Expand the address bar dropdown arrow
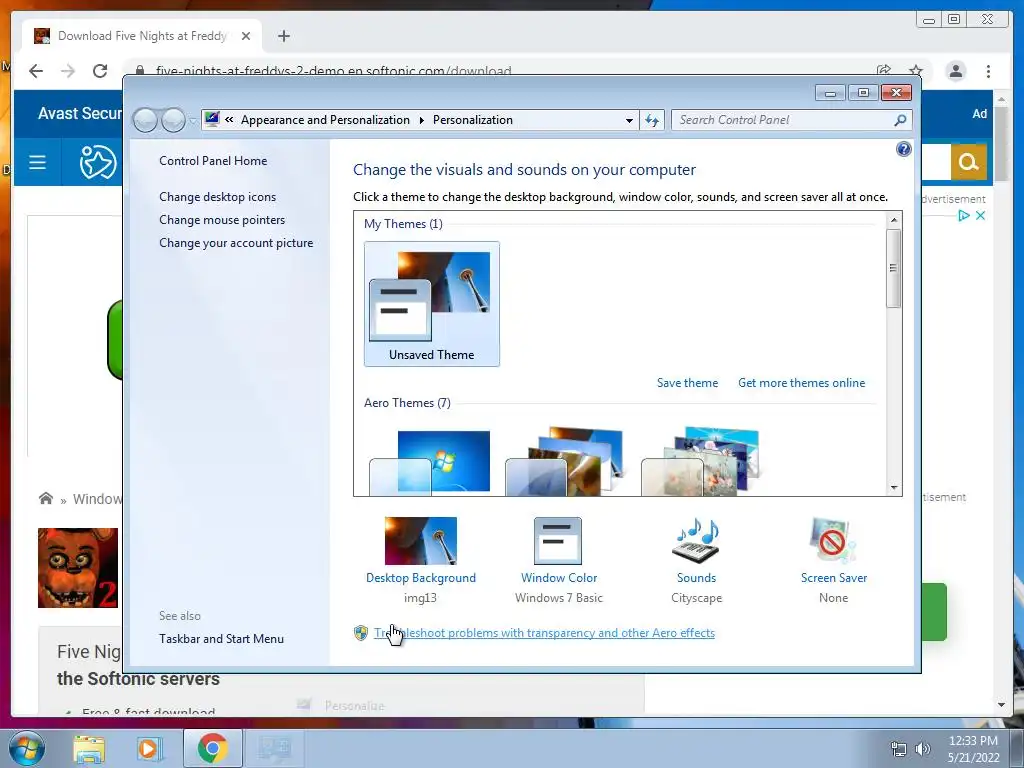This screenshot has height=768, width=1024. [x=629, y=120]
